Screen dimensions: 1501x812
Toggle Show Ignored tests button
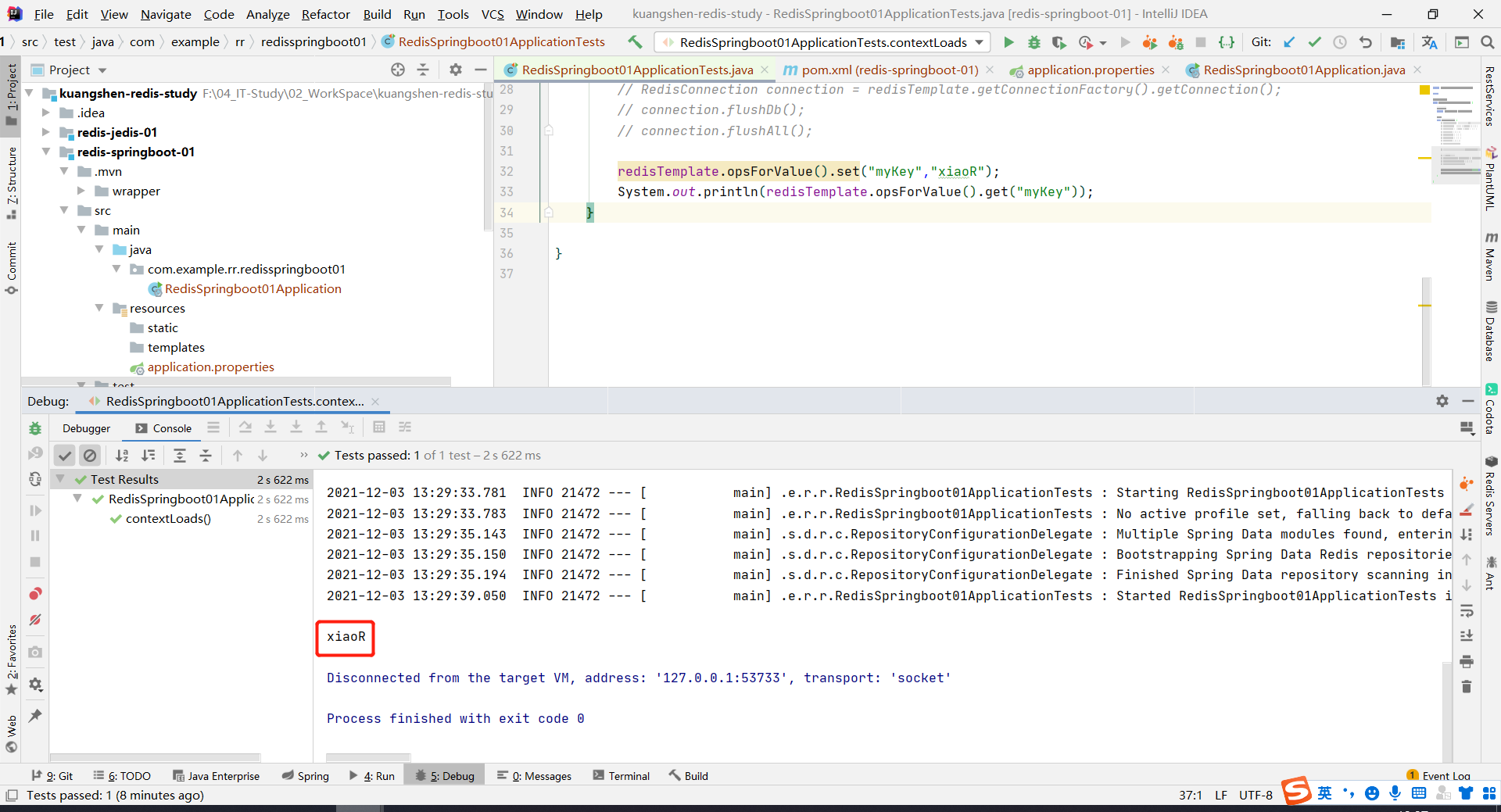[x=90, y=455]
